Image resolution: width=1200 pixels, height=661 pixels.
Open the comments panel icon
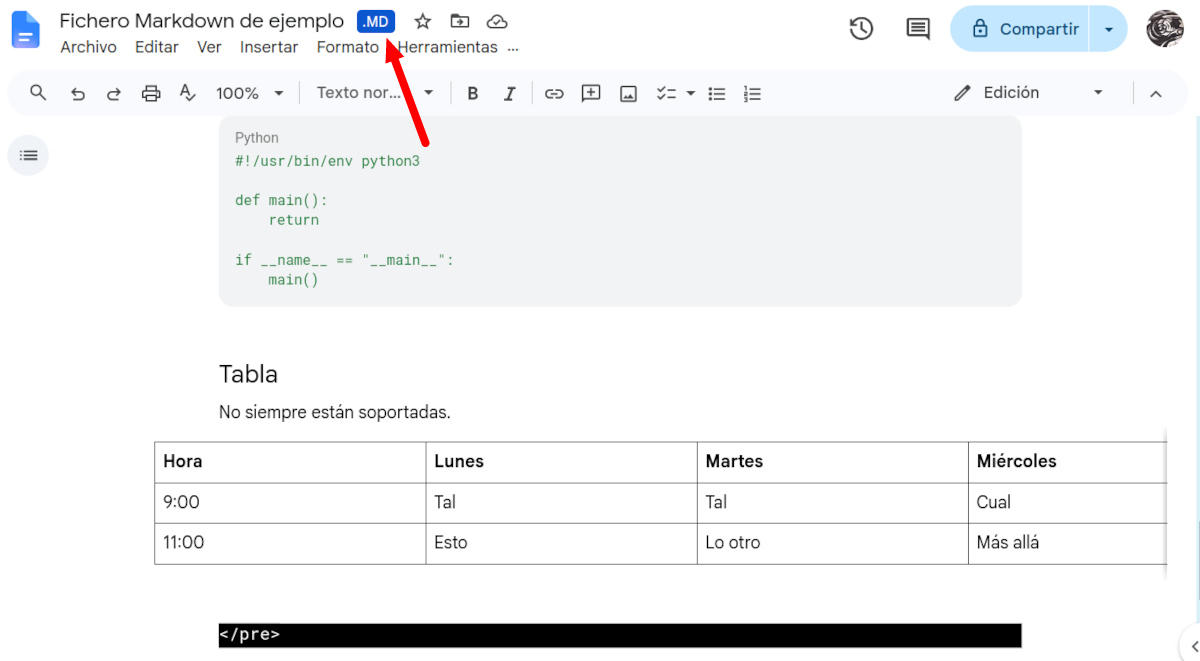(918, 29)
